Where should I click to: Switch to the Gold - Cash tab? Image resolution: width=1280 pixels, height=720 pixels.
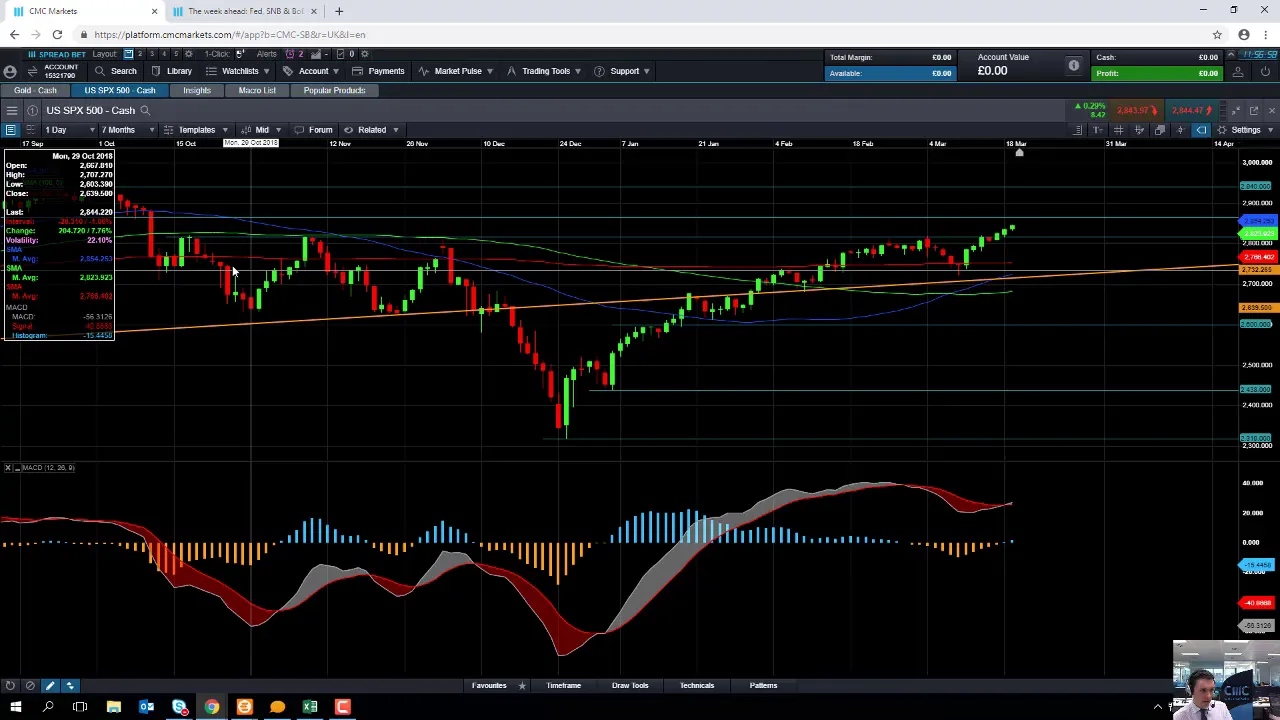(35, 90)
